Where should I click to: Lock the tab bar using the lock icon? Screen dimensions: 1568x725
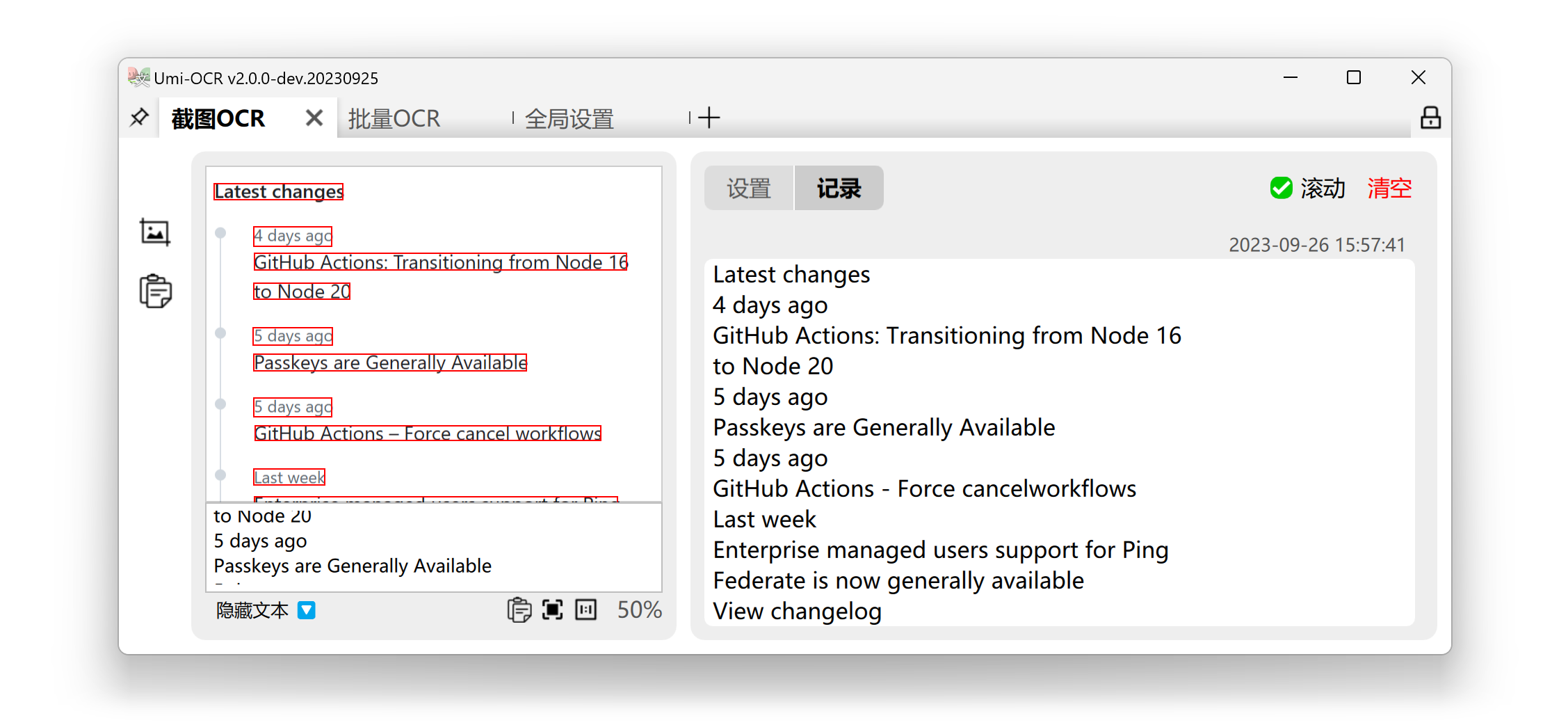pyautogui.click(x=1430, y=118)
